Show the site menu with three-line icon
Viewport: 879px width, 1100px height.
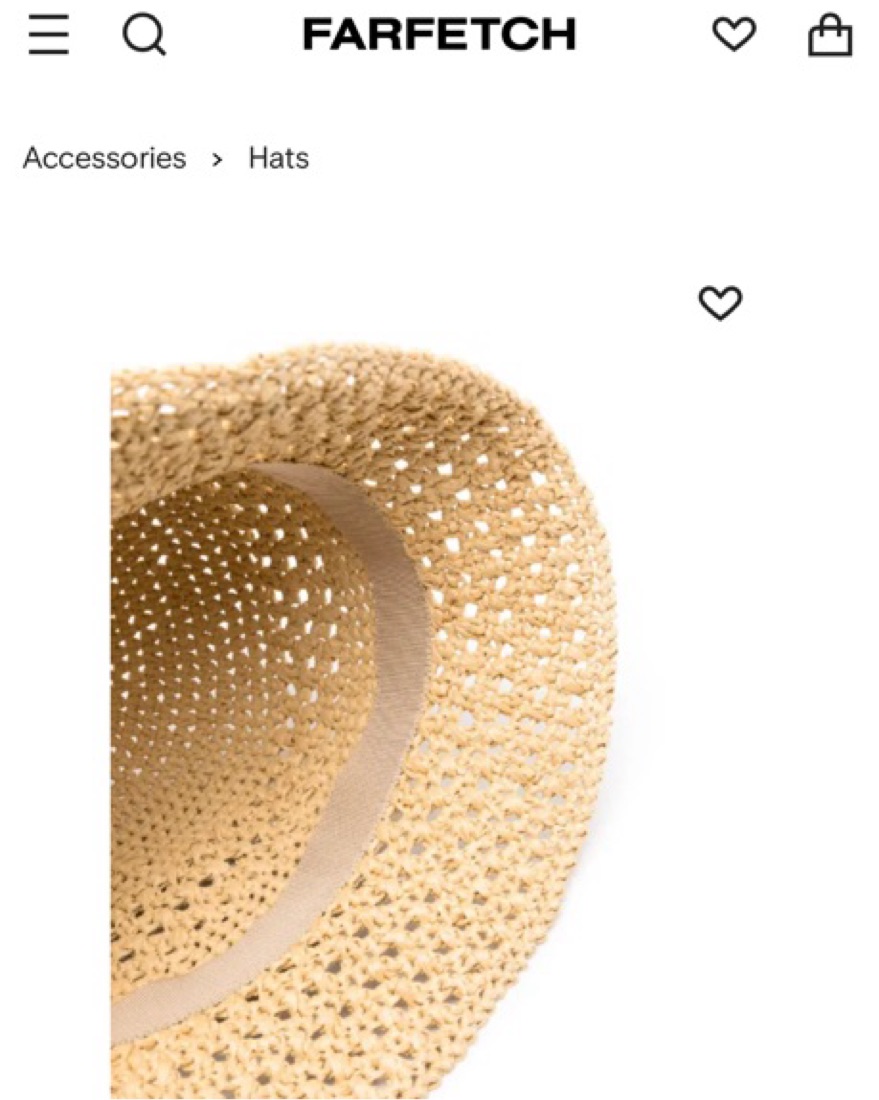click(x=48, y=34)
